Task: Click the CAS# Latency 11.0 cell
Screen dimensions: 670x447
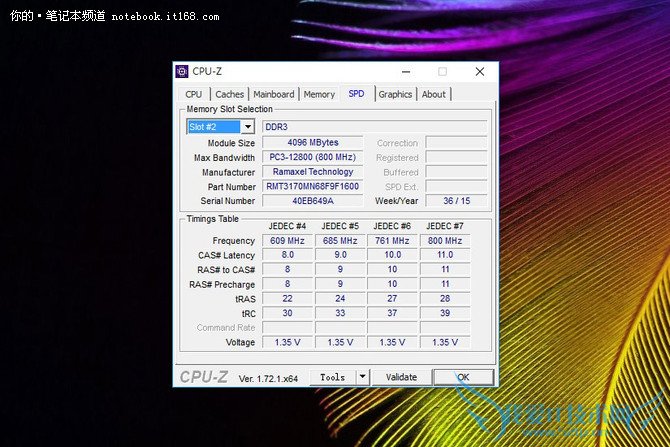Action: [445, 255]
